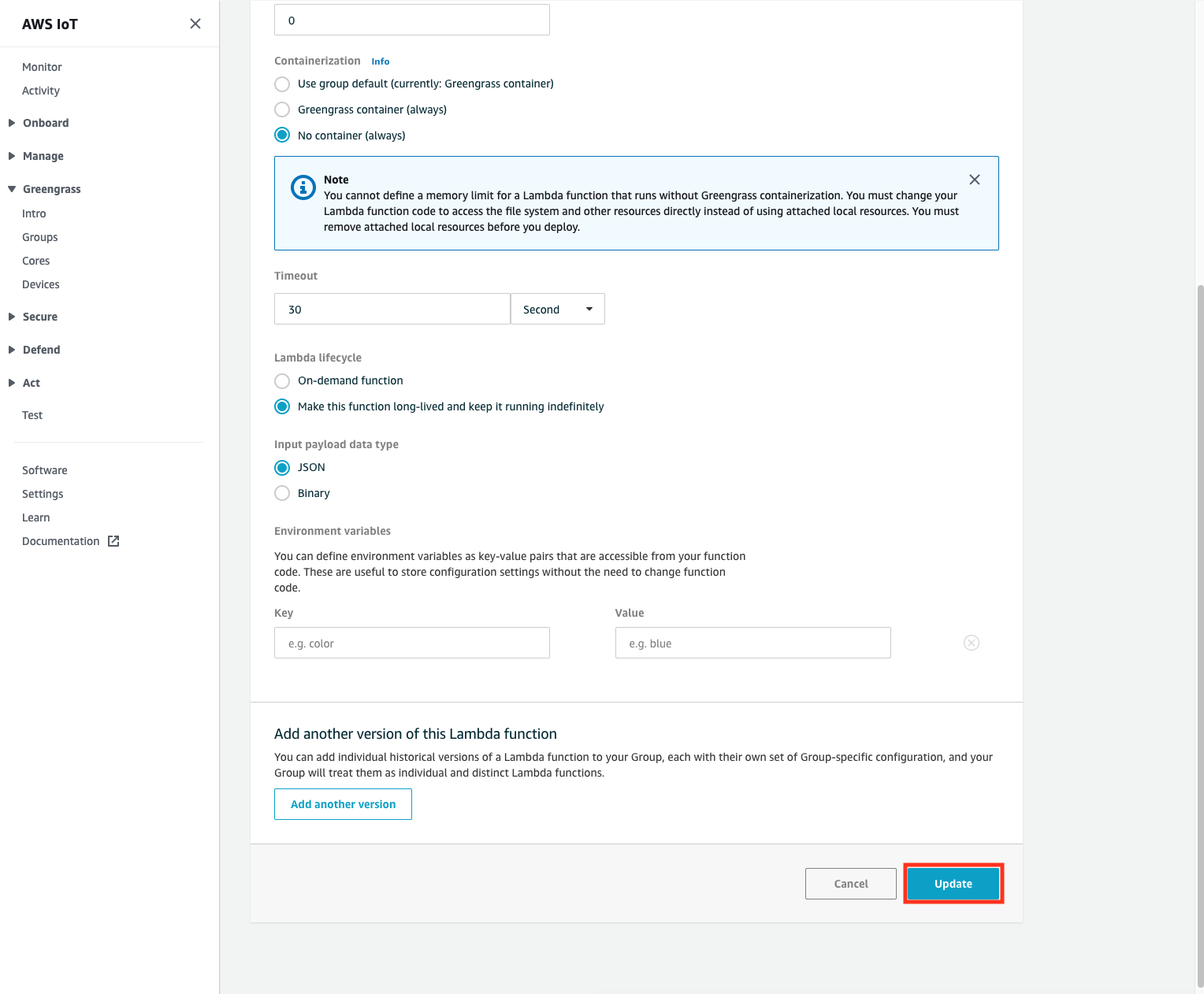Open Settings in the sidebar
The height and width of the screenshot is (994, 1204).
(43, 494)
